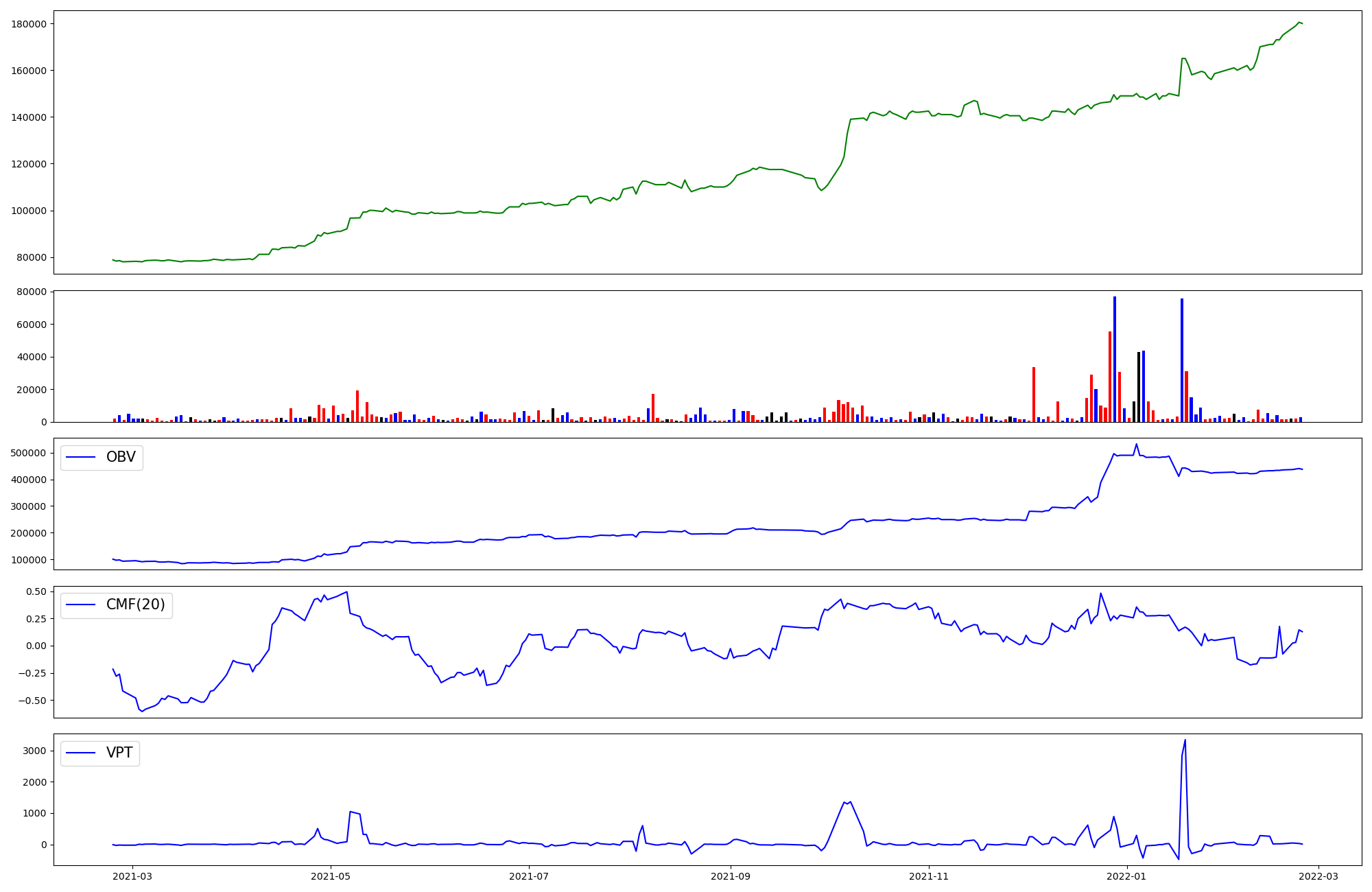Click the 180000 price axis label
Screen dimensions: 1372x892
[x=29, y=24]
